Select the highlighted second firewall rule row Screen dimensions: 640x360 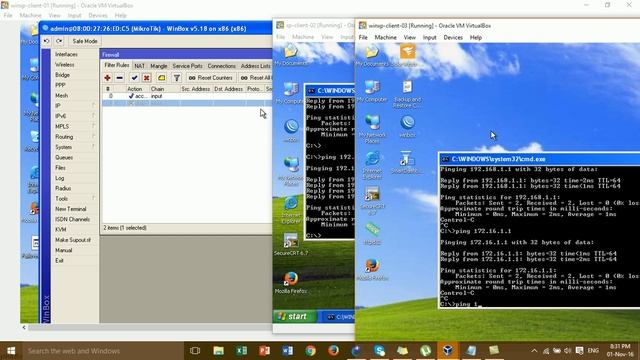point(187,103)
